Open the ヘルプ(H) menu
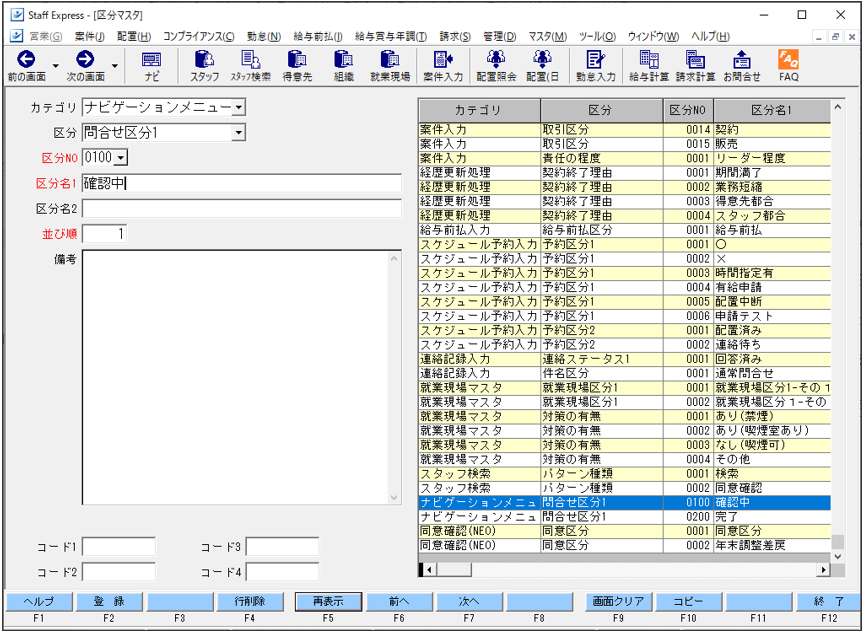This screenshot has width=864, height=634. coord(710,36)
